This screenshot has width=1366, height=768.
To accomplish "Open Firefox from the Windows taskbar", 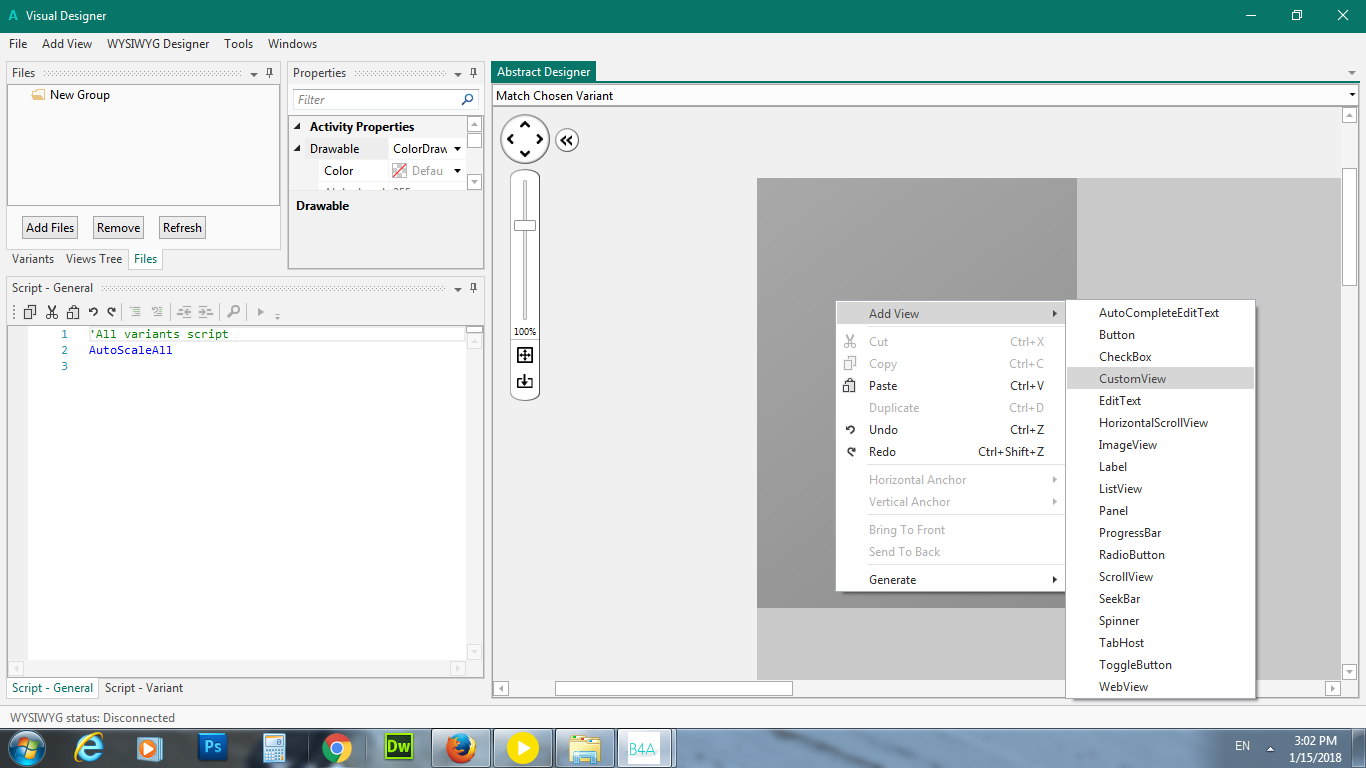I will pyautogui.click(x=460, y=747).
